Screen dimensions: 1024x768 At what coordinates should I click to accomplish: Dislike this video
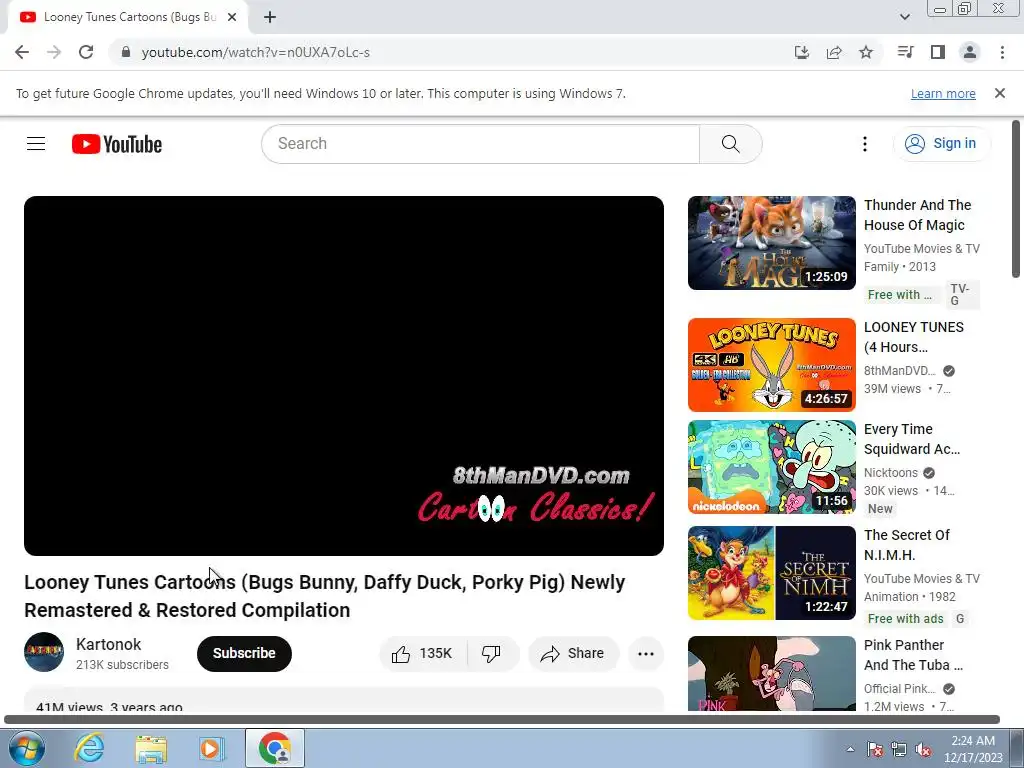[x=491, y=653]
